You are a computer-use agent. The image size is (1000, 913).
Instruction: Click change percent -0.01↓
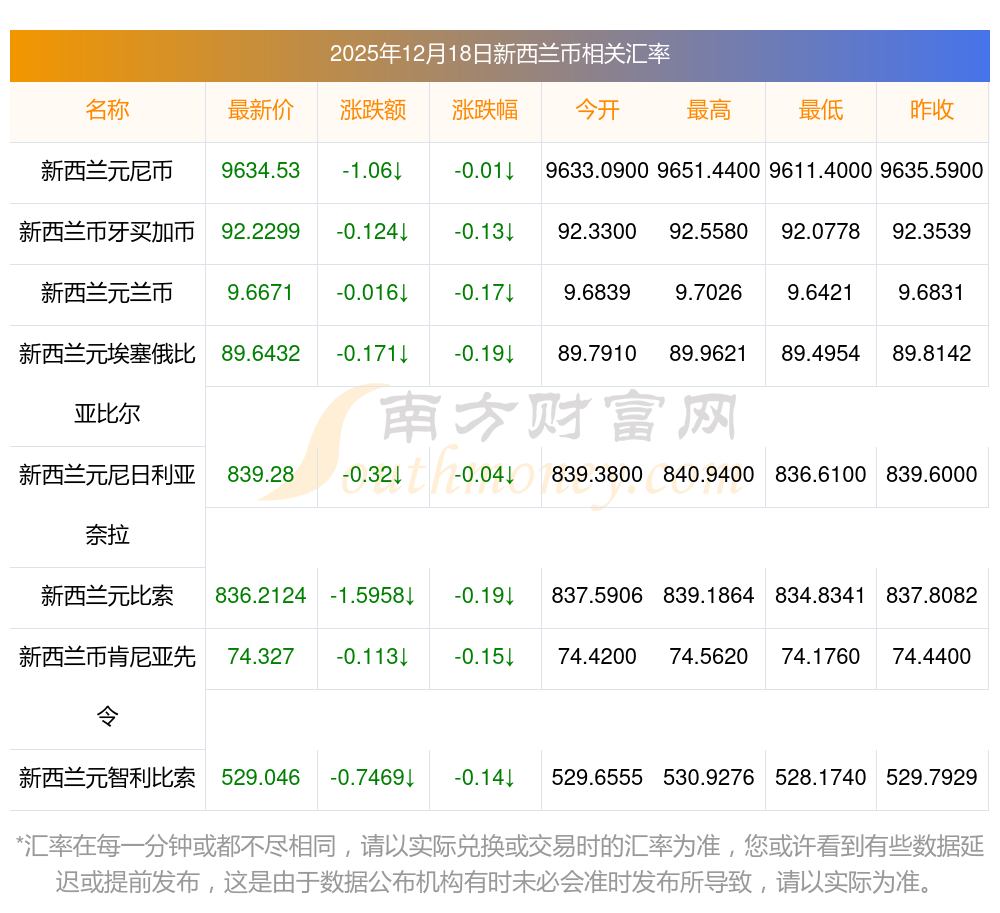[x=485, y=170]
